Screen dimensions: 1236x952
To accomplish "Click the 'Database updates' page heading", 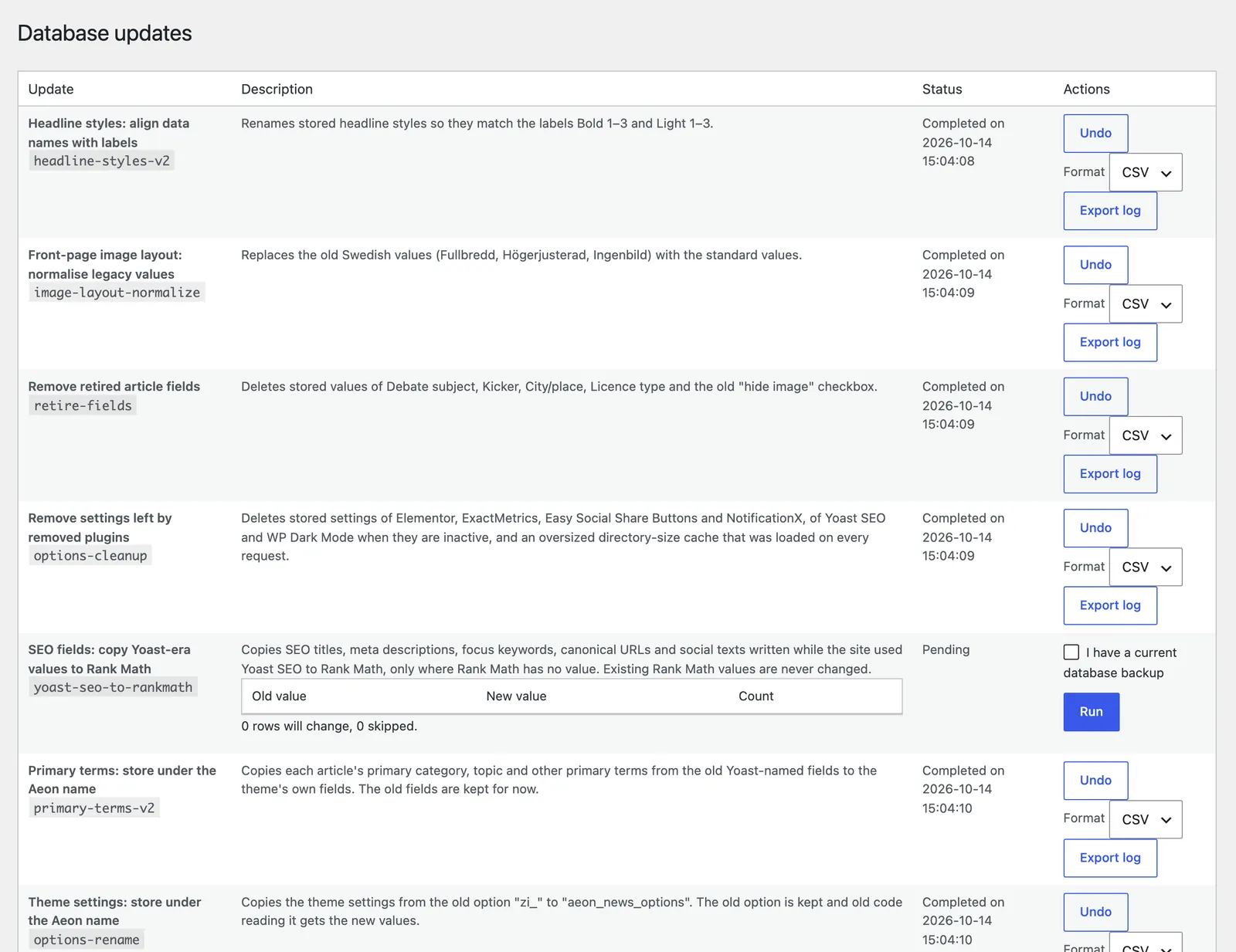I will (104, 33).
